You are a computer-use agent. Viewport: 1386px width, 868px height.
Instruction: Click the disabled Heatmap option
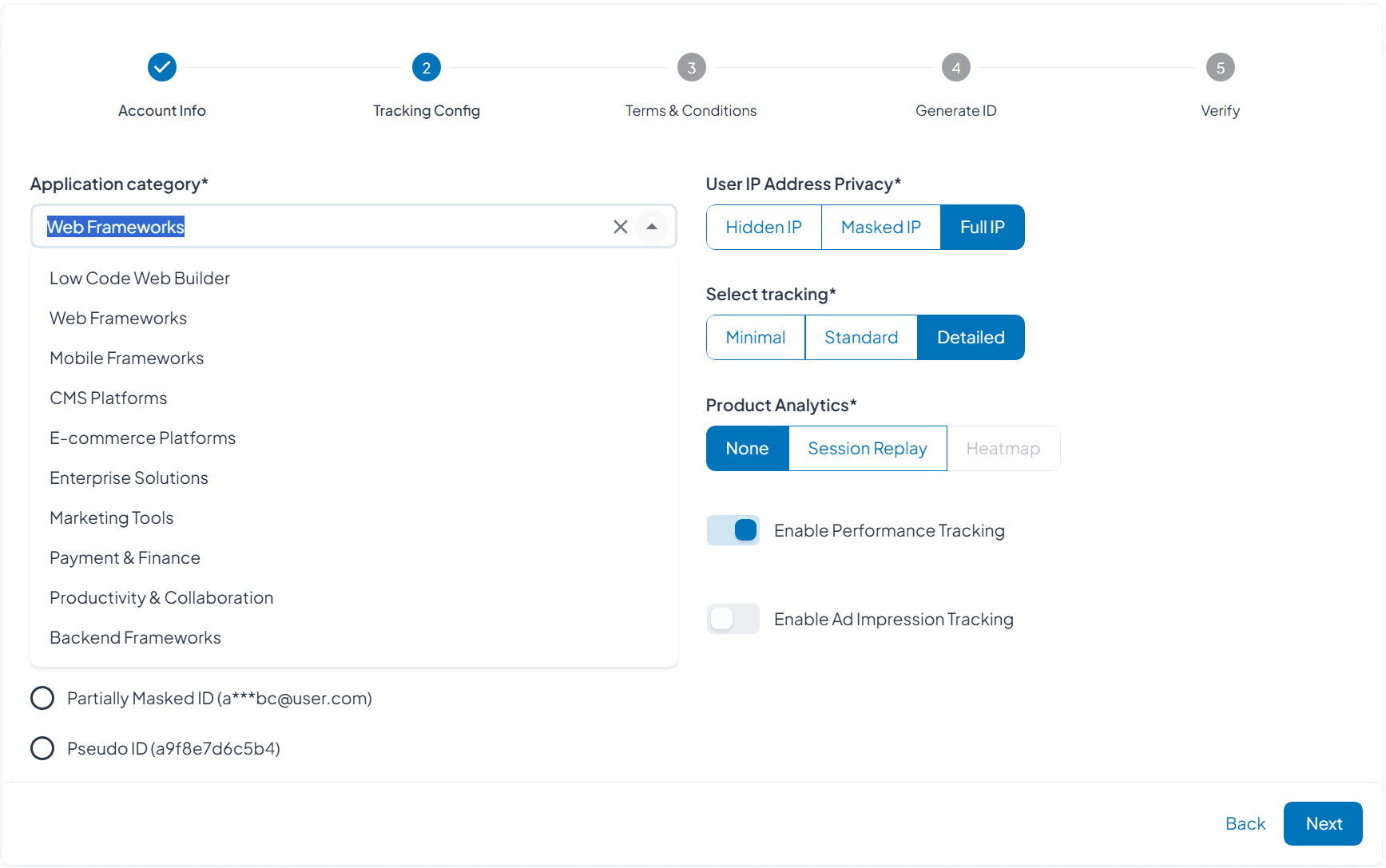click(x=1003, y=449)
